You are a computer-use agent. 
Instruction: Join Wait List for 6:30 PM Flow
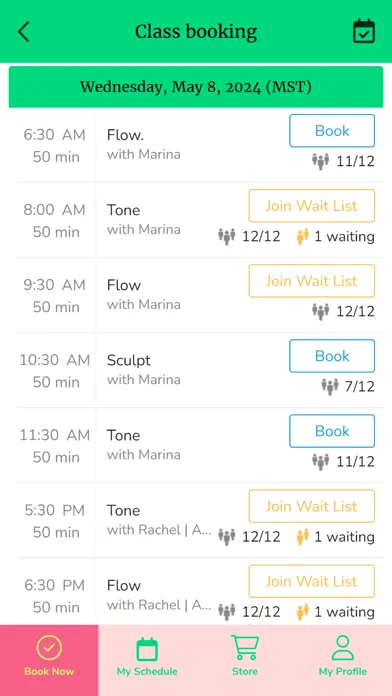tap(312, 581)
